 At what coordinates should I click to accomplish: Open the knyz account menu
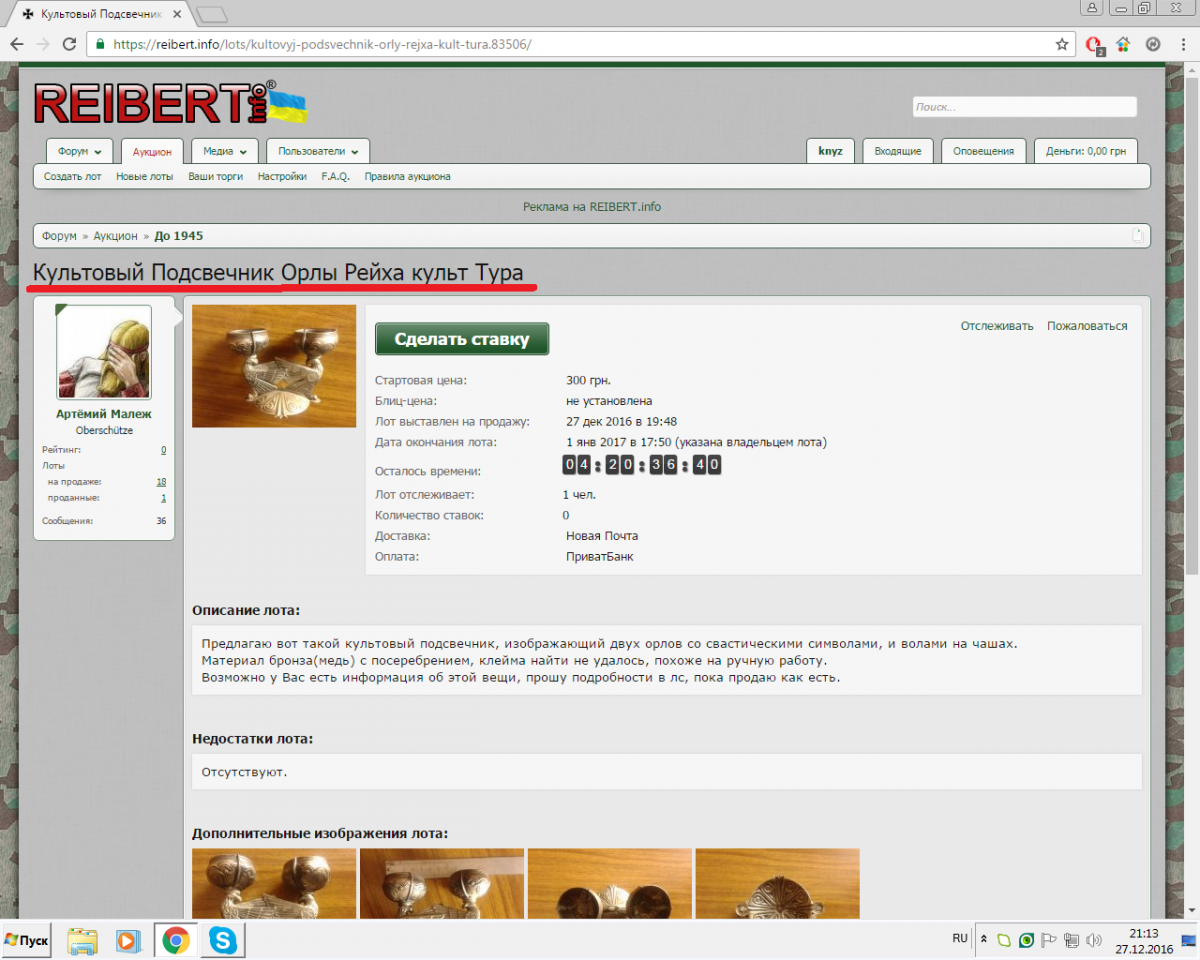[x=830, y=151]
